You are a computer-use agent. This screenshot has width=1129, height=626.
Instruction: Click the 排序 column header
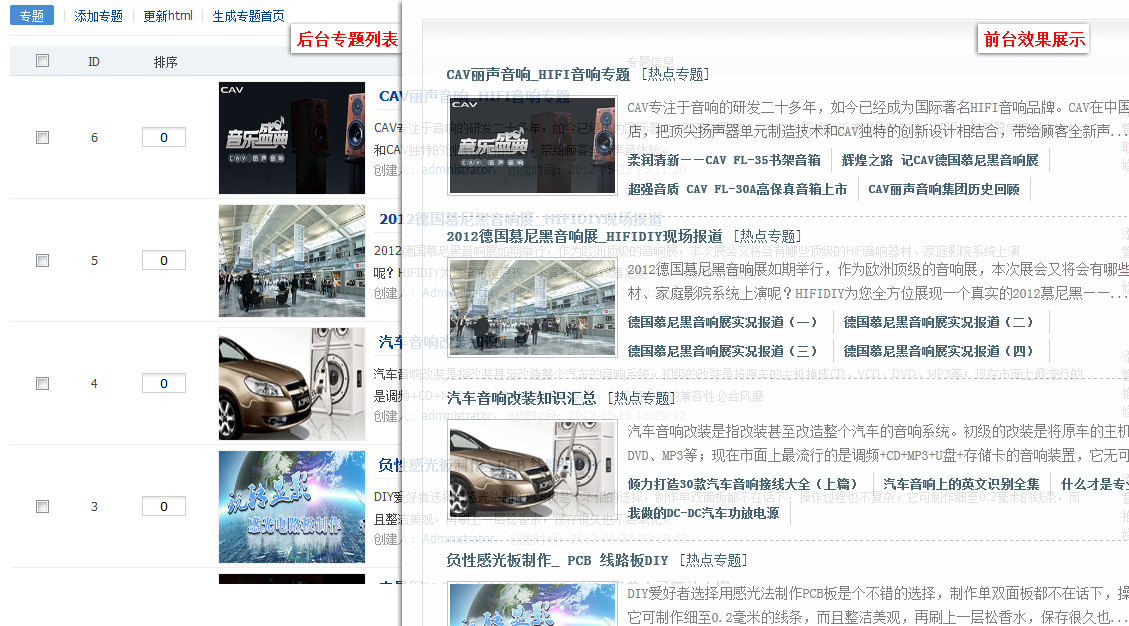(x=166, y=62)
